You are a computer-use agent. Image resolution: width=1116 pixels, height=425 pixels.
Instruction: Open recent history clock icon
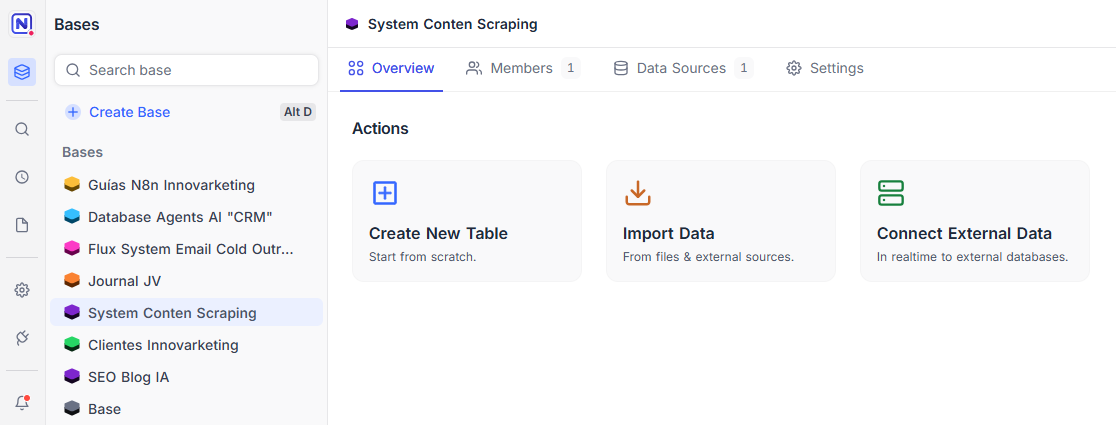click(x=22, y=177)
